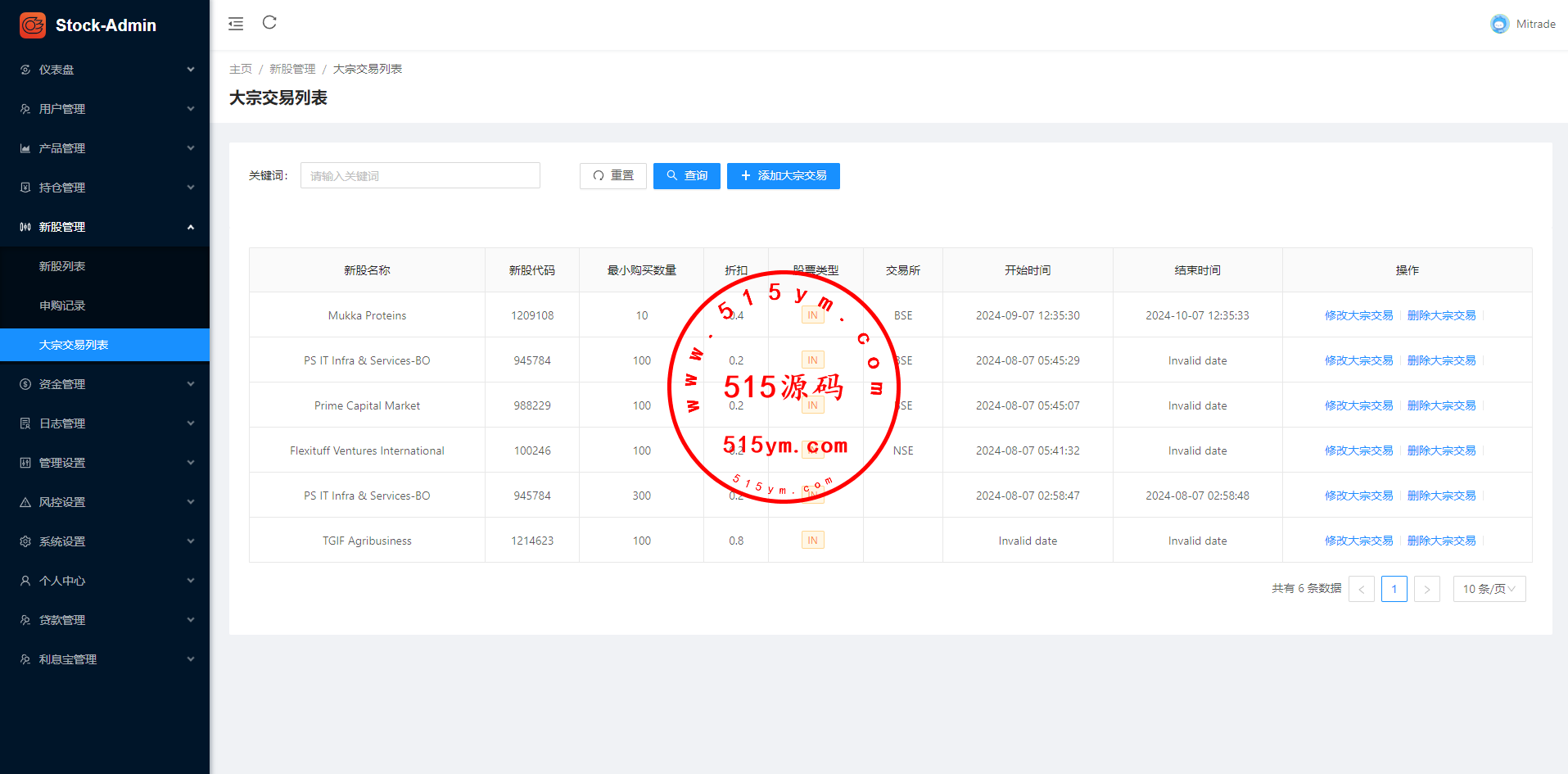Click 修改大宗交易 for Mukka Proteins
Screen dimensions: 1568x774
click(1358, 315)
